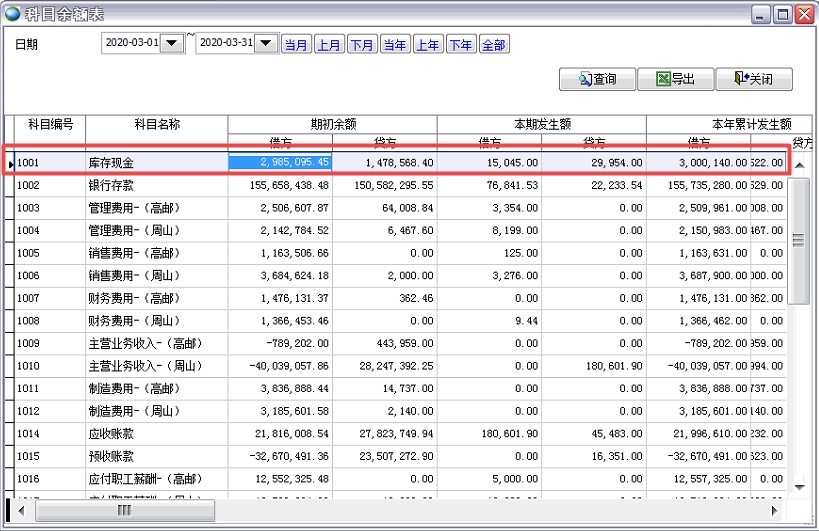
Task: Click the horizontal scrollbar thumb
Action: 124,510
